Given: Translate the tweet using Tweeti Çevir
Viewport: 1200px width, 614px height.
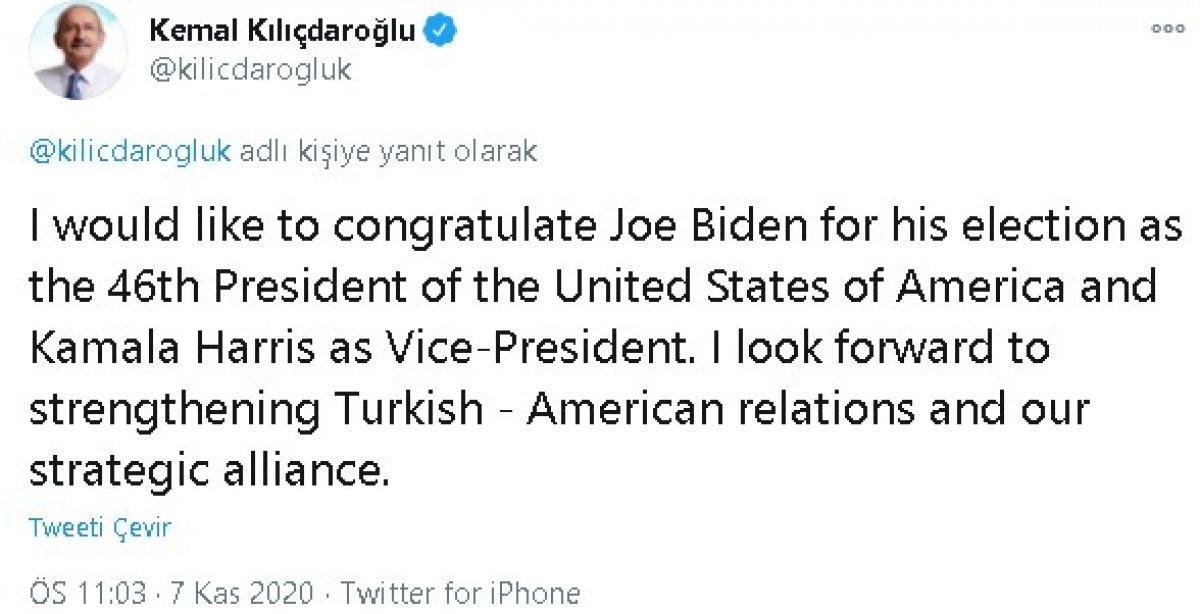Looking at the screenshot, I should tap(99, 530).
